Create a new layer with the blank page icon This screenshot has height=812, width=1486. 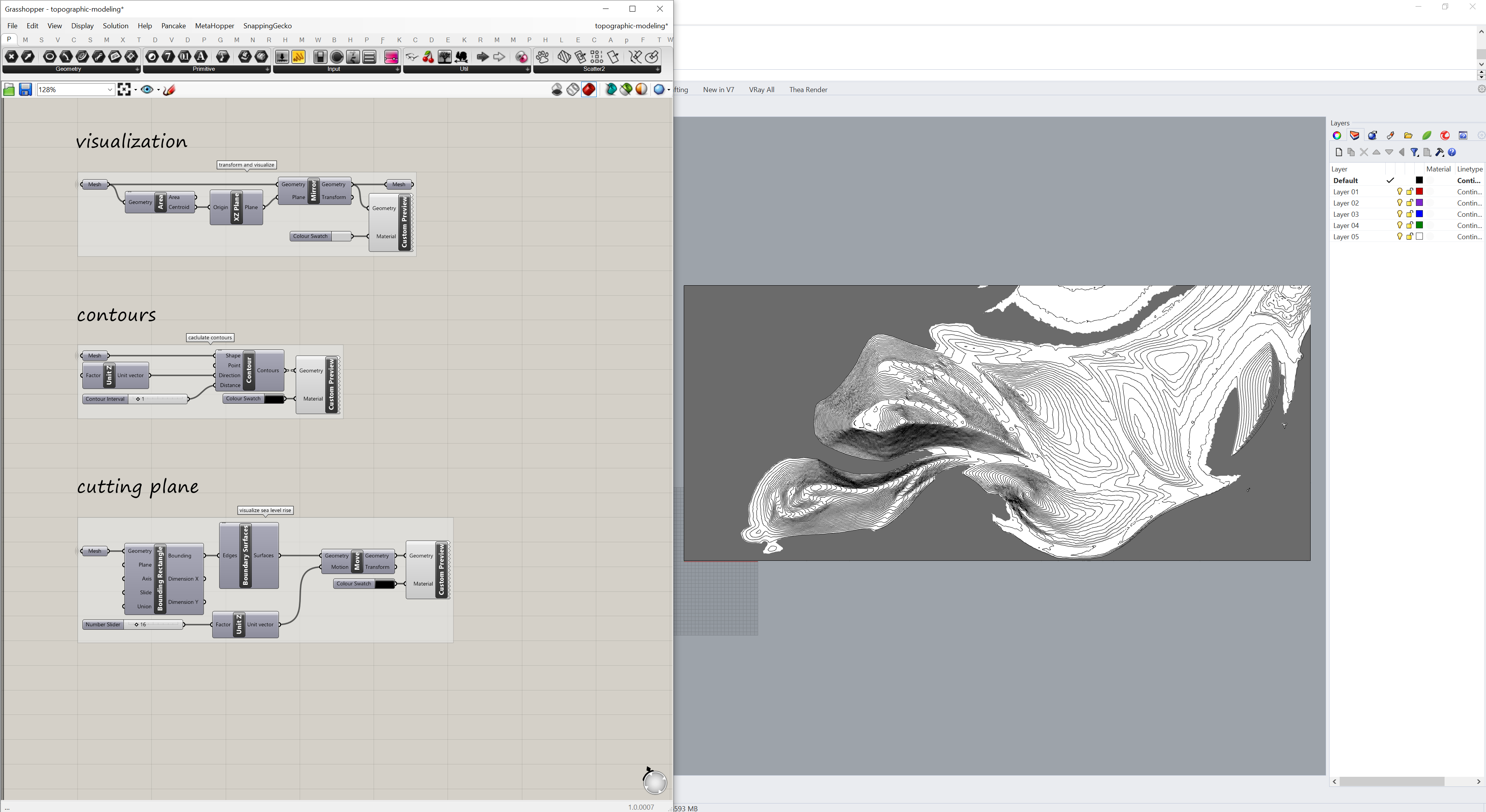pos(1338,152)
